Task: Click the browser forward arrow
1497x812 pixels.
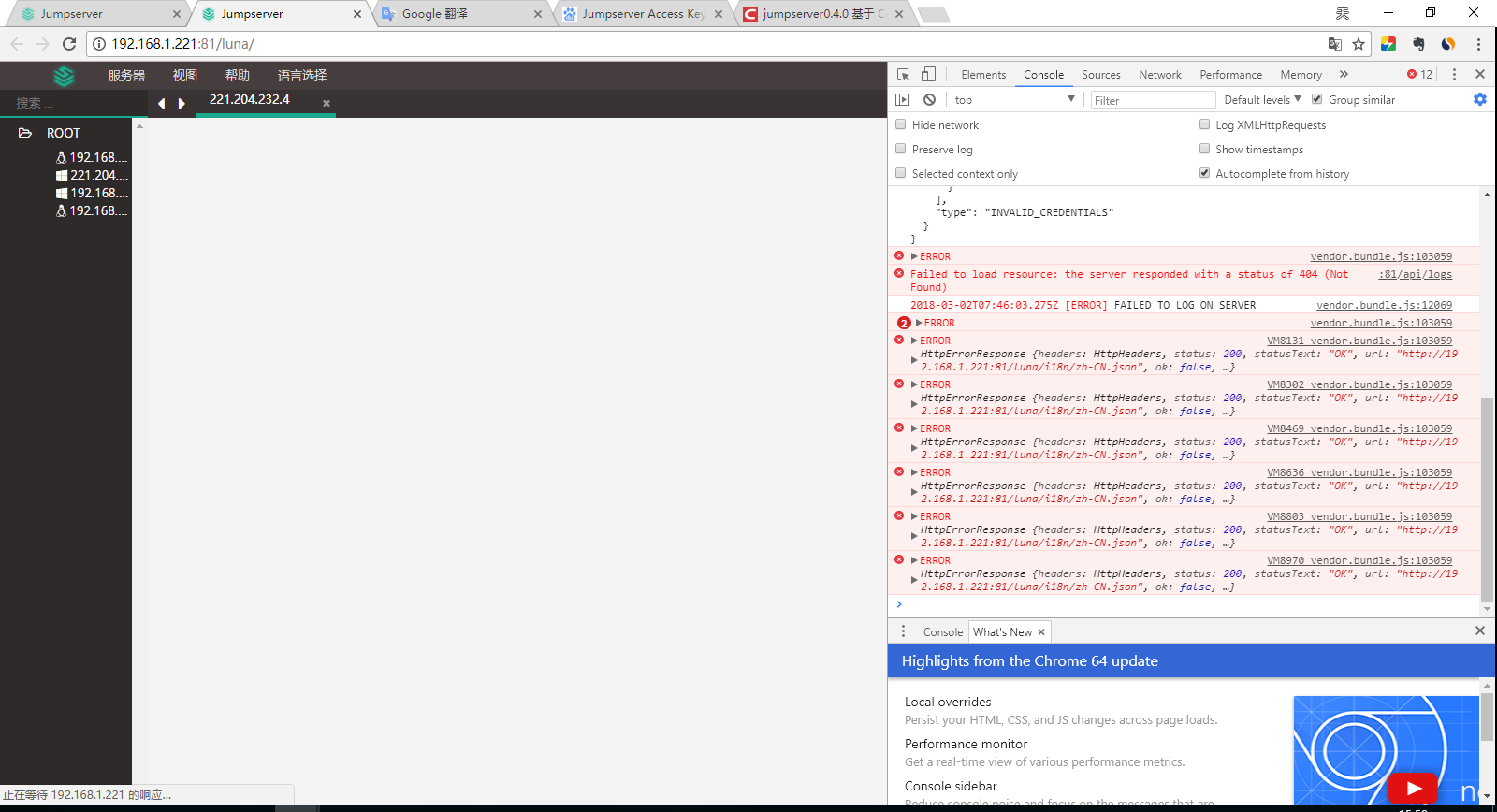Action: (x=43, y=44)
